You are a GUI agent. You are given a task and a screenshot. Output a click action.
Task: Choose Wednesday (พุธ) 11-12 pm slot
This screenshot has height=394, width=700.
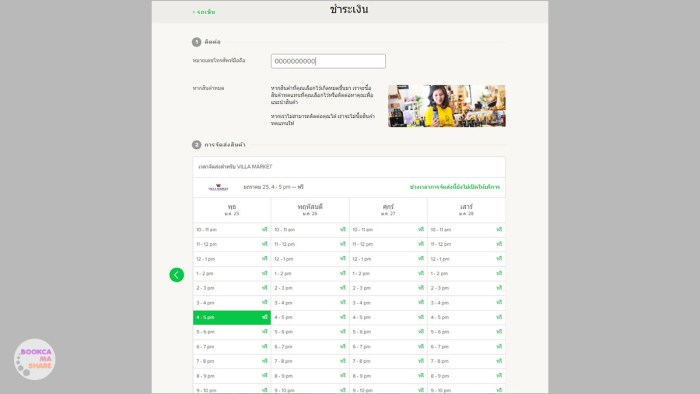click(x=232, y=244)
